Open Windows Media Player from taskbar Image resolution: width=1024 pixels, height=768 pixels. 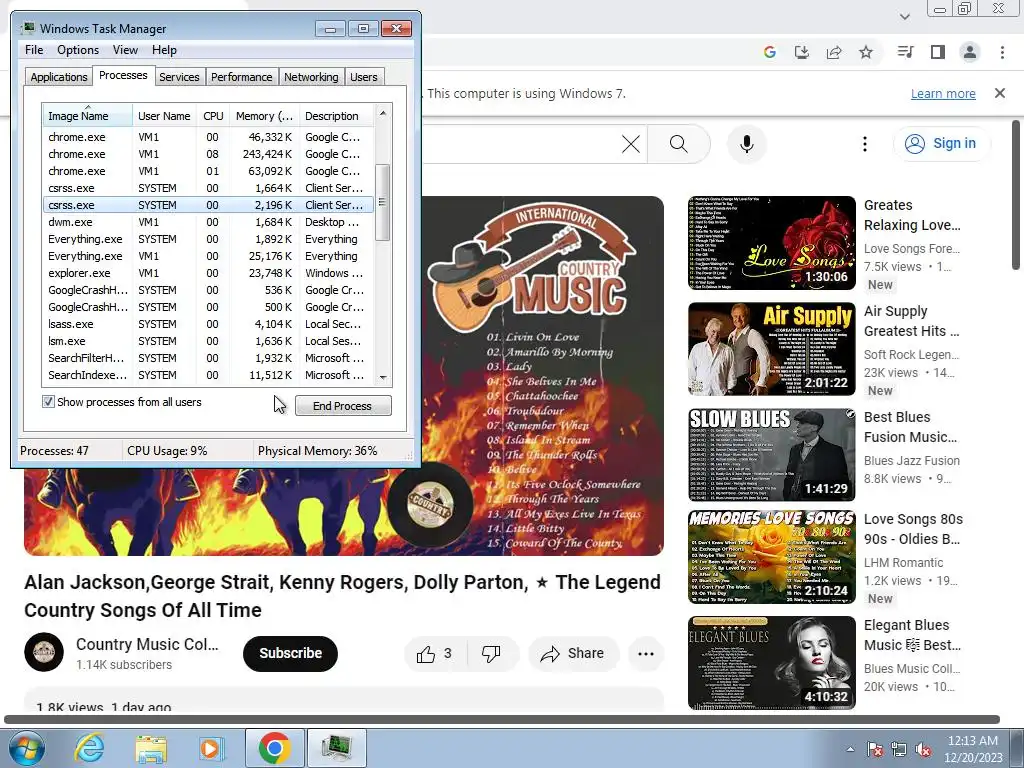point(211,748)
